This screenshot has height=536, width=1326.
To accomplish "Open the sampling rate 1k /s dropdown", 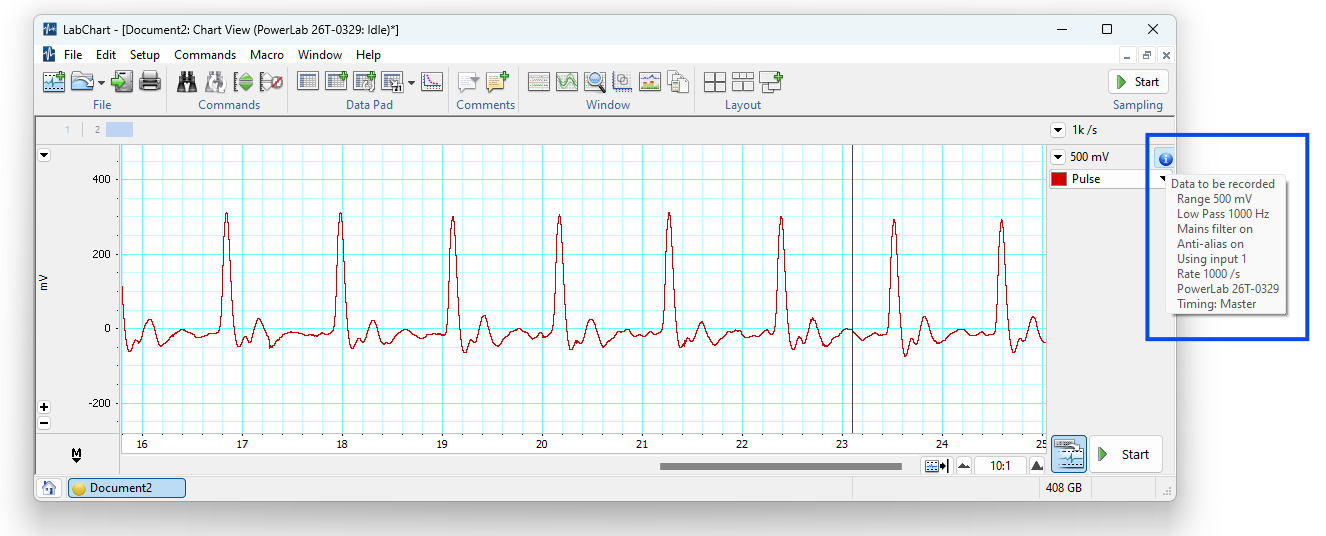I will pos(1057,130).
